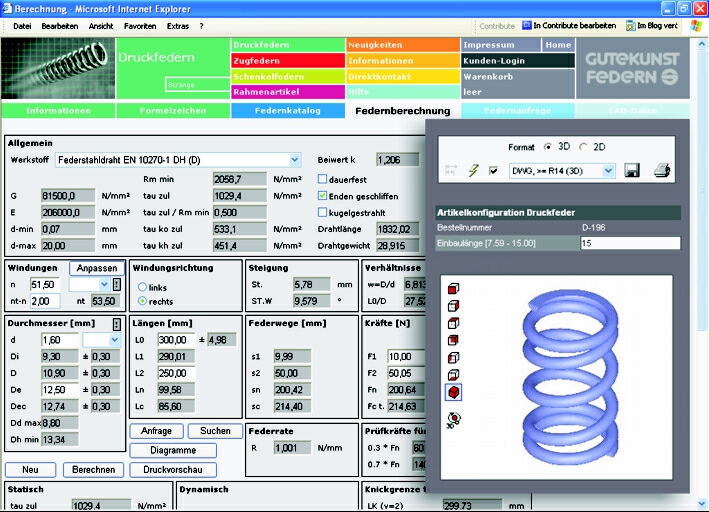Expand the DWG format dropdown

608,171
